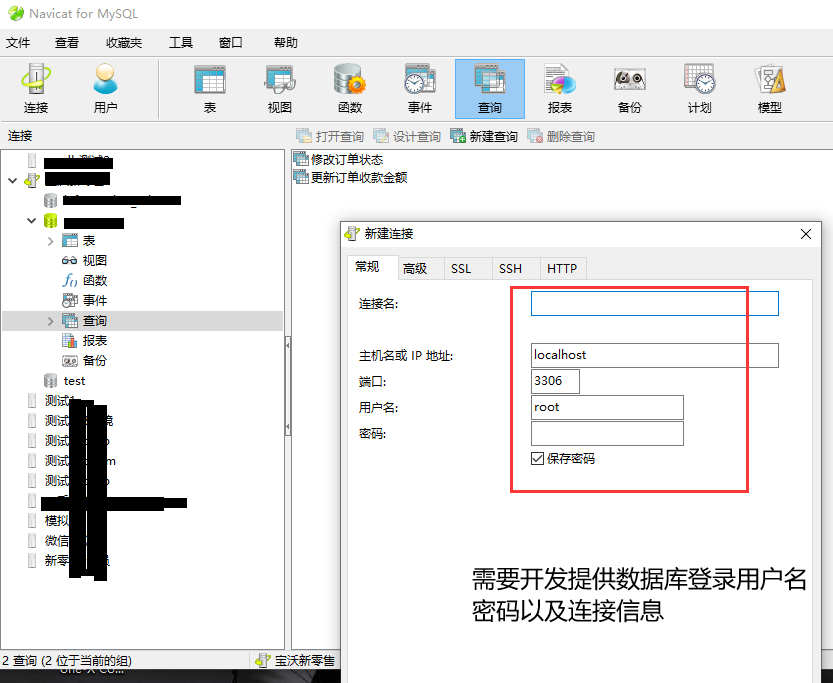Click the port field showing 3306
Image resolution: width=833 pixels, height=683 pixels.
click(x=555, y=381)
